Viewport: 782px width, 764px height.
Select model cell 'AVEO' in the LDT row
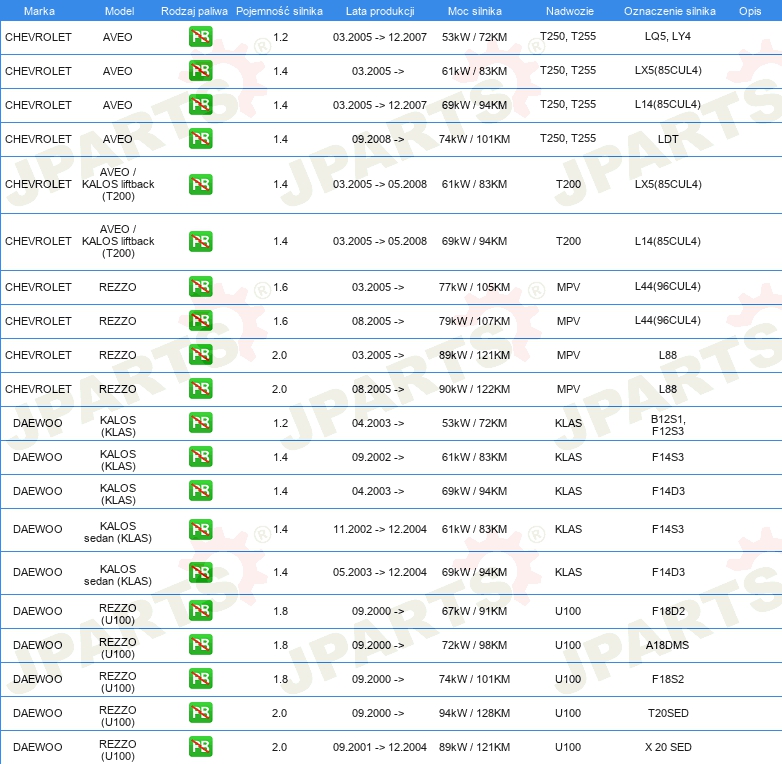pos(118,139)
